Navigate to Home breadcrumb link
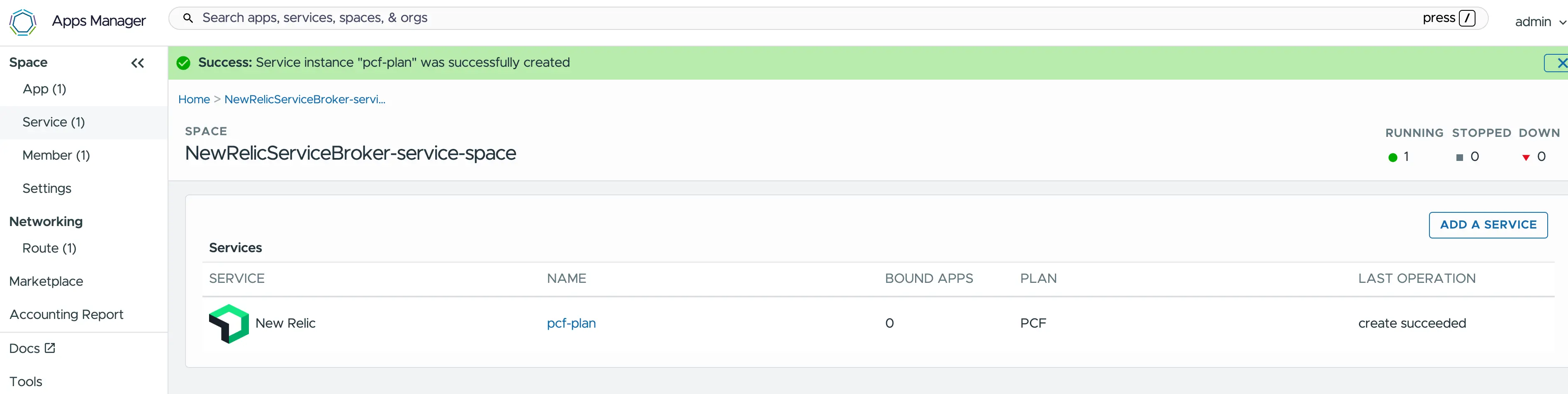Screen dimensions: 1568x394 pyautogui.click(x=194, y=99)
